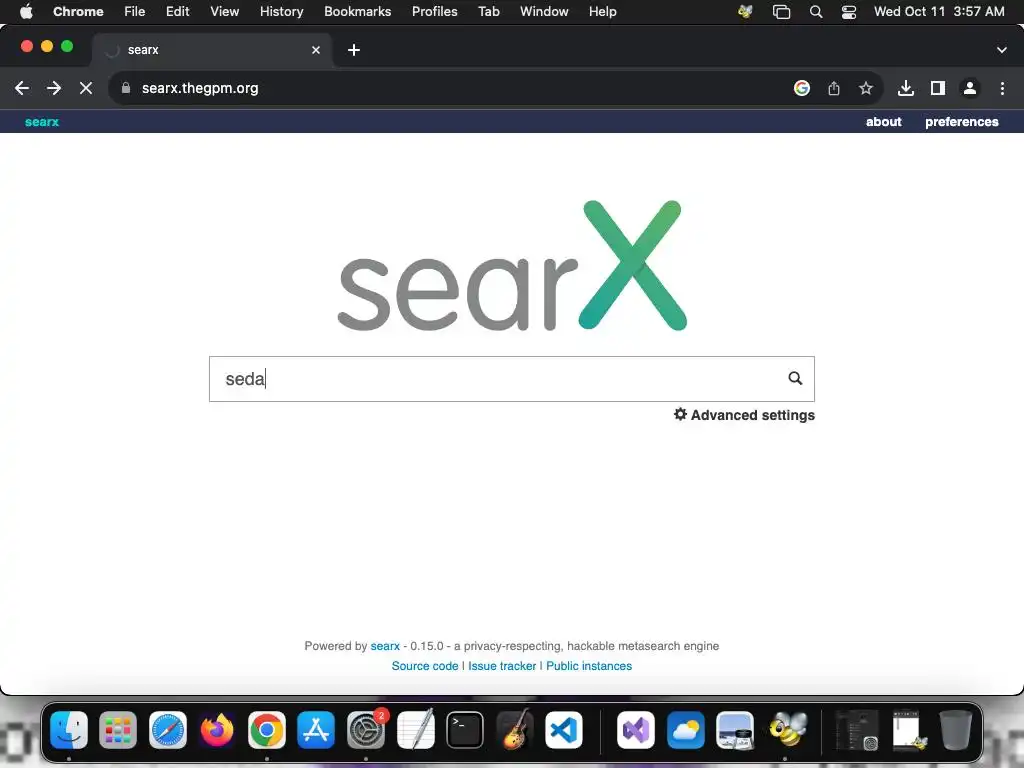Click the searx link in footer

pos(385,646)
